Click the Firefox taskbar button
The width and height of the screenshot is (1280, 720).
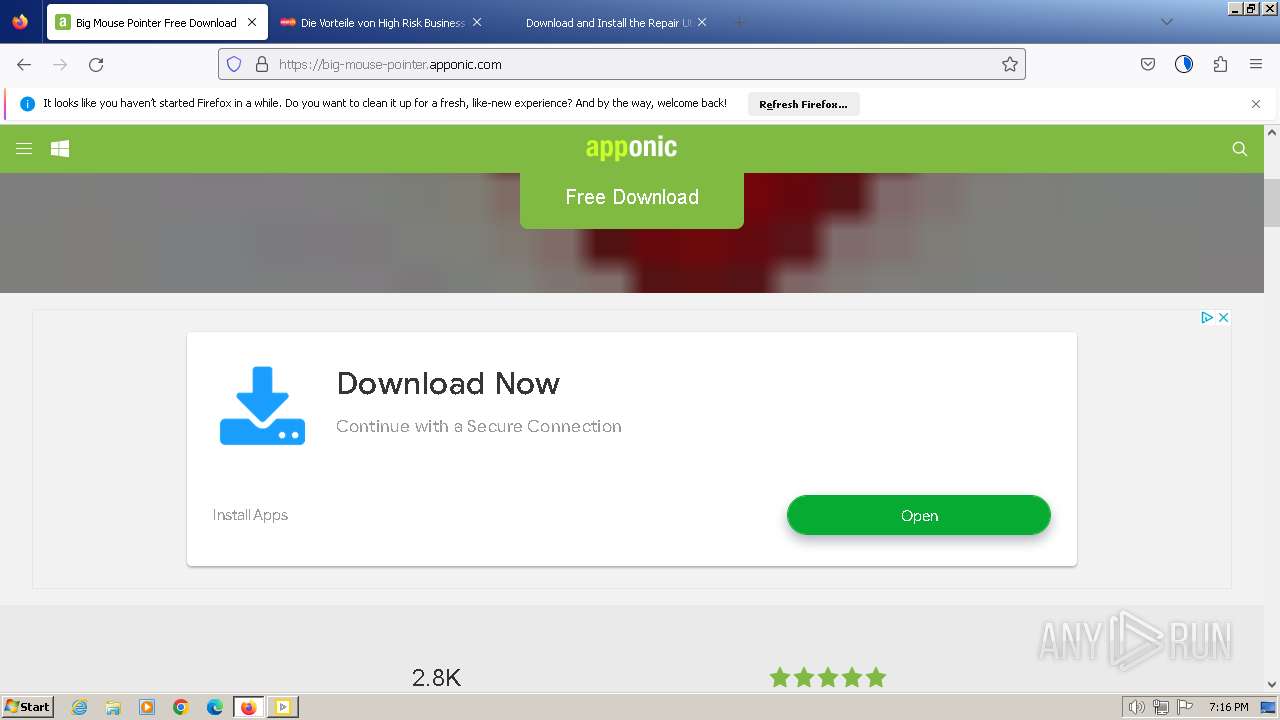click(249, 707)
